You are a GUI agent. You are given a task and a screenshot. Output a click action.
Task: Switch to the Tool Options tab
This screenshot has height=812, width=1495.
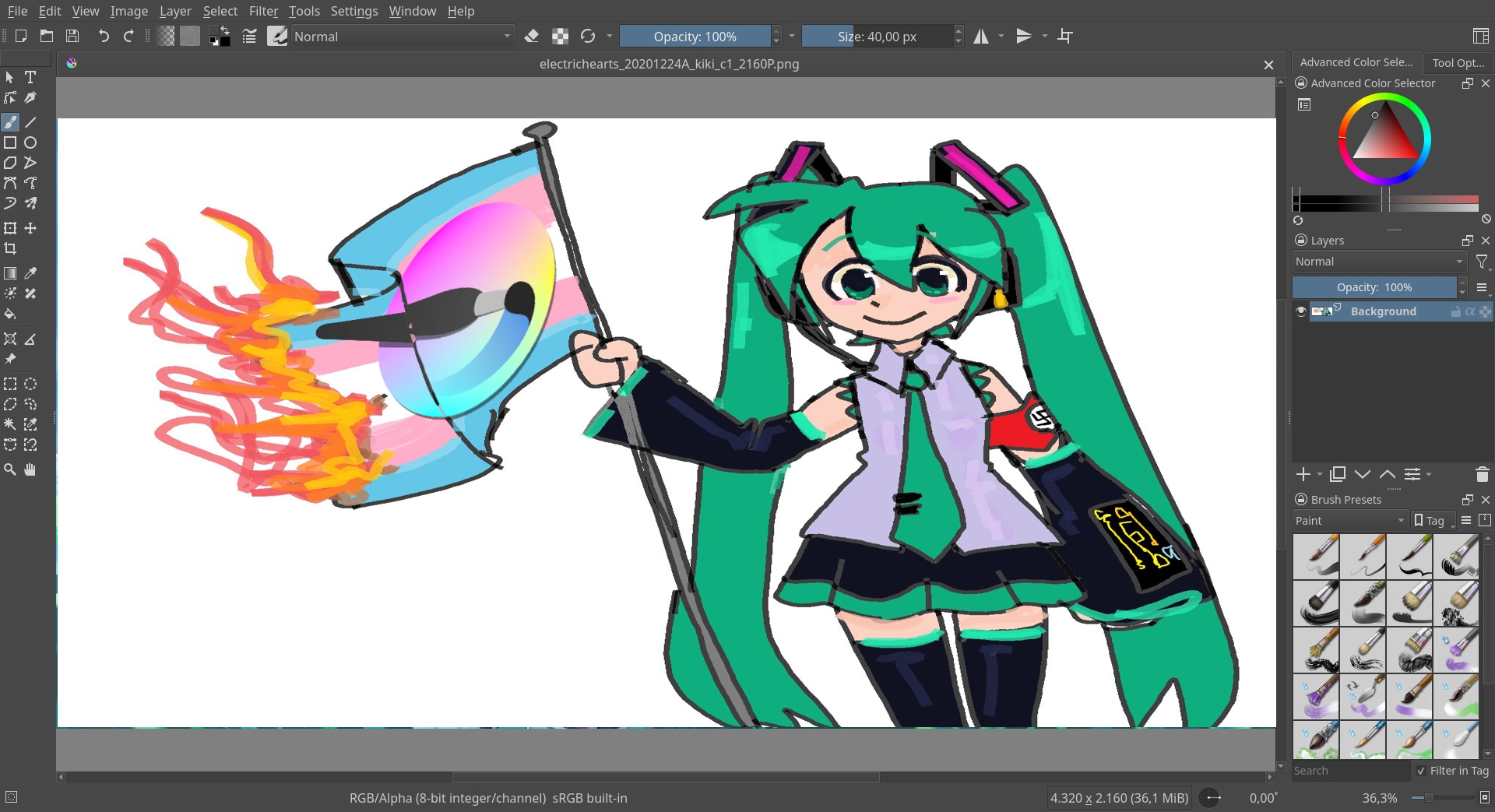1458,63
